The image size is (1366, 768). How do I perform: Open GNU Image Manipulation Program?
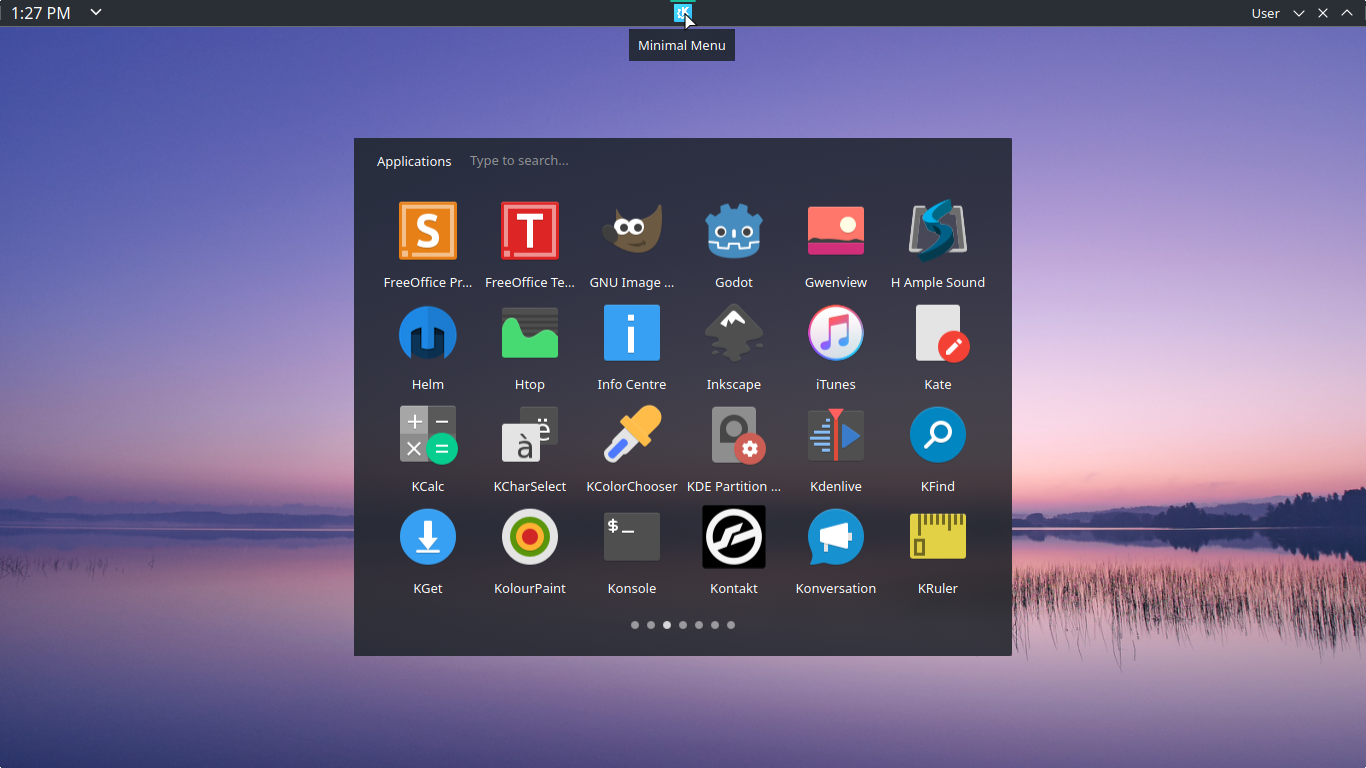tap(632, 231)
